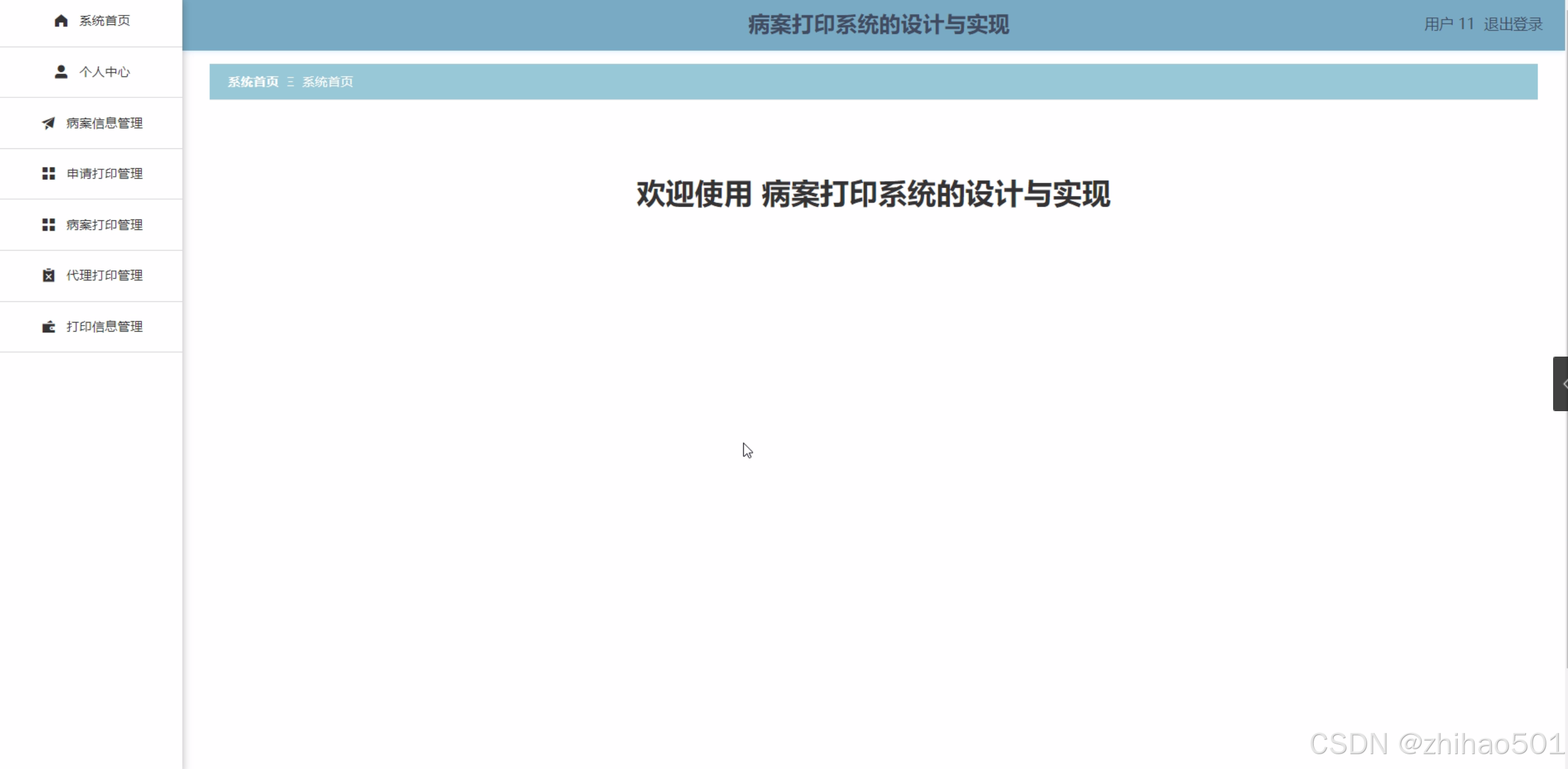Open 病案信息管理 in the sidebar
This screenshot has height=769, width=1568.
coord(104,123)
